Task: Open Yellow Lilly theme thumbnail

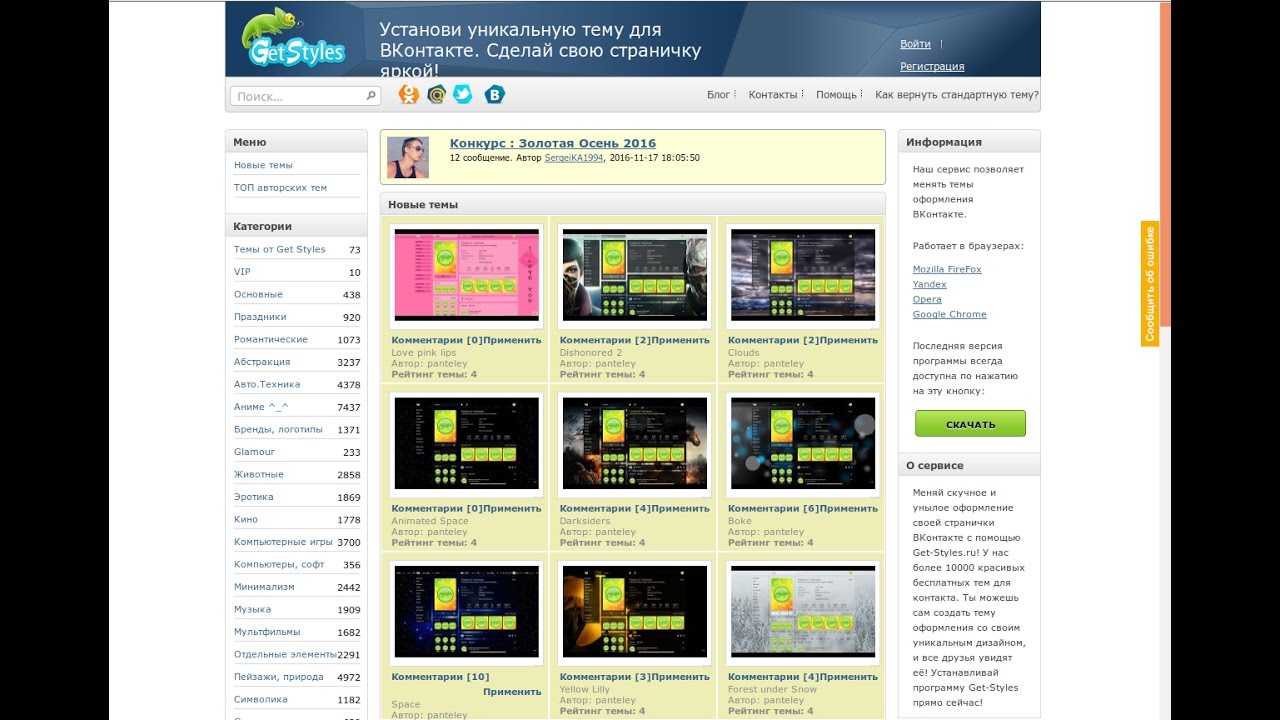Action: [x=635, y=612]
